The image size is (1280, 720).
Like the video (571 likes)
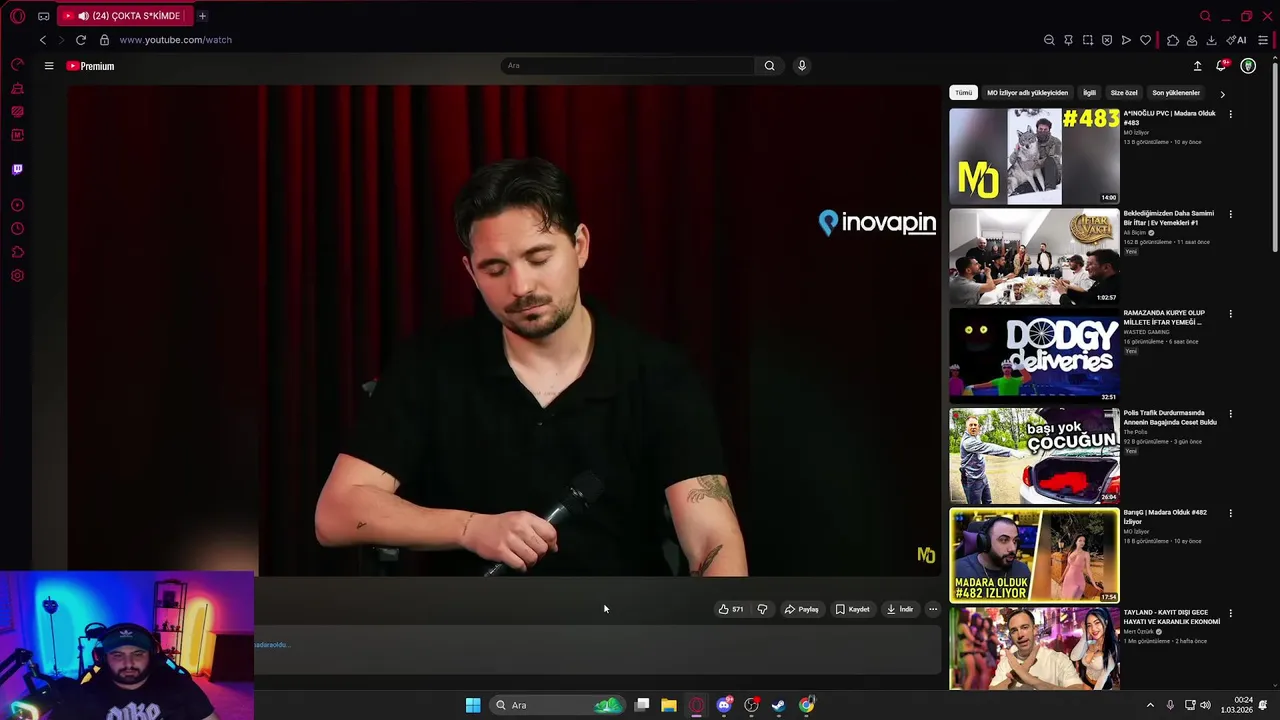click(731, 609)
